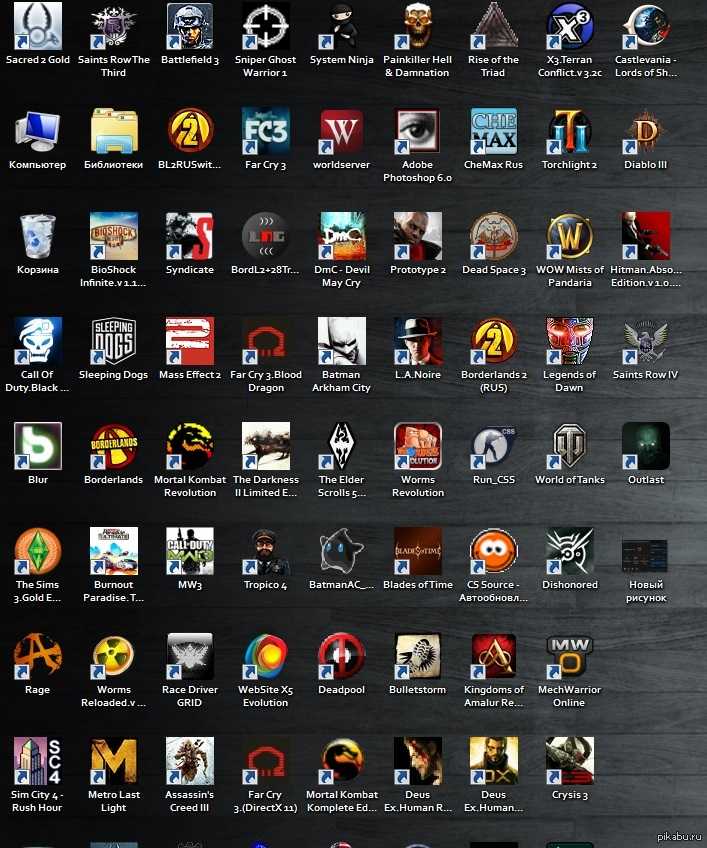Viewport: 707px width, 848px height.
Task: Open the Sacred 2 Gold shortcut
Action: [x=38, y=26]
